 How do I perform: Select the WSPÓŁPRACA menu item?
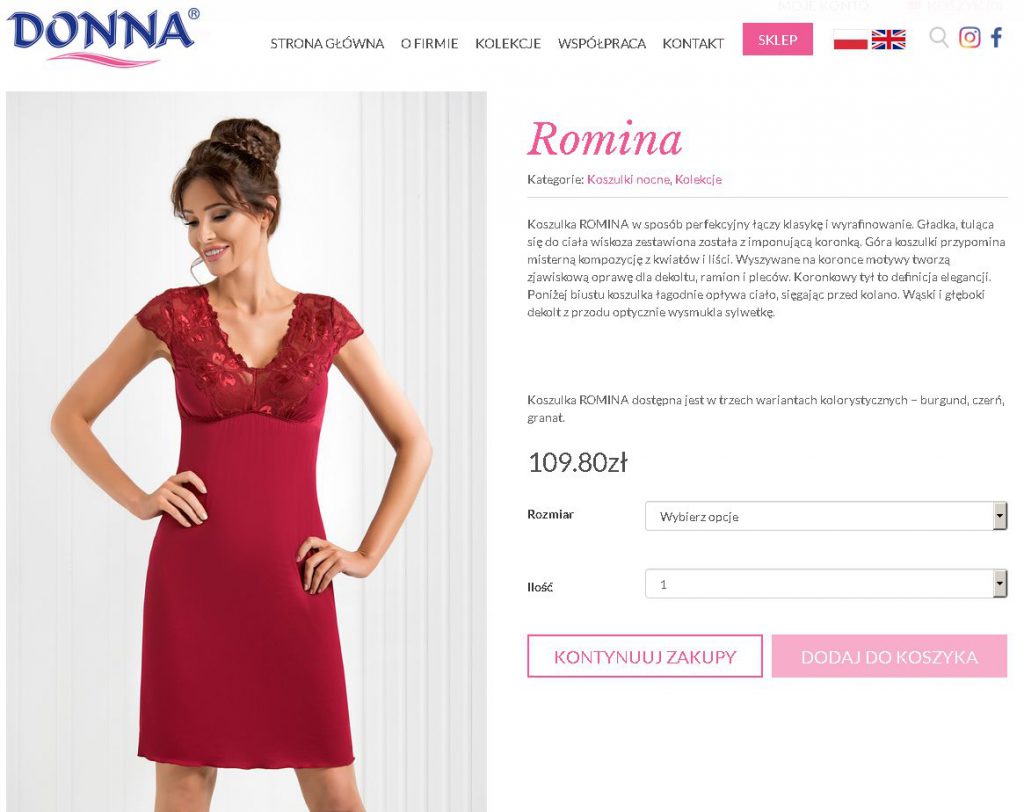click(601, 44)
